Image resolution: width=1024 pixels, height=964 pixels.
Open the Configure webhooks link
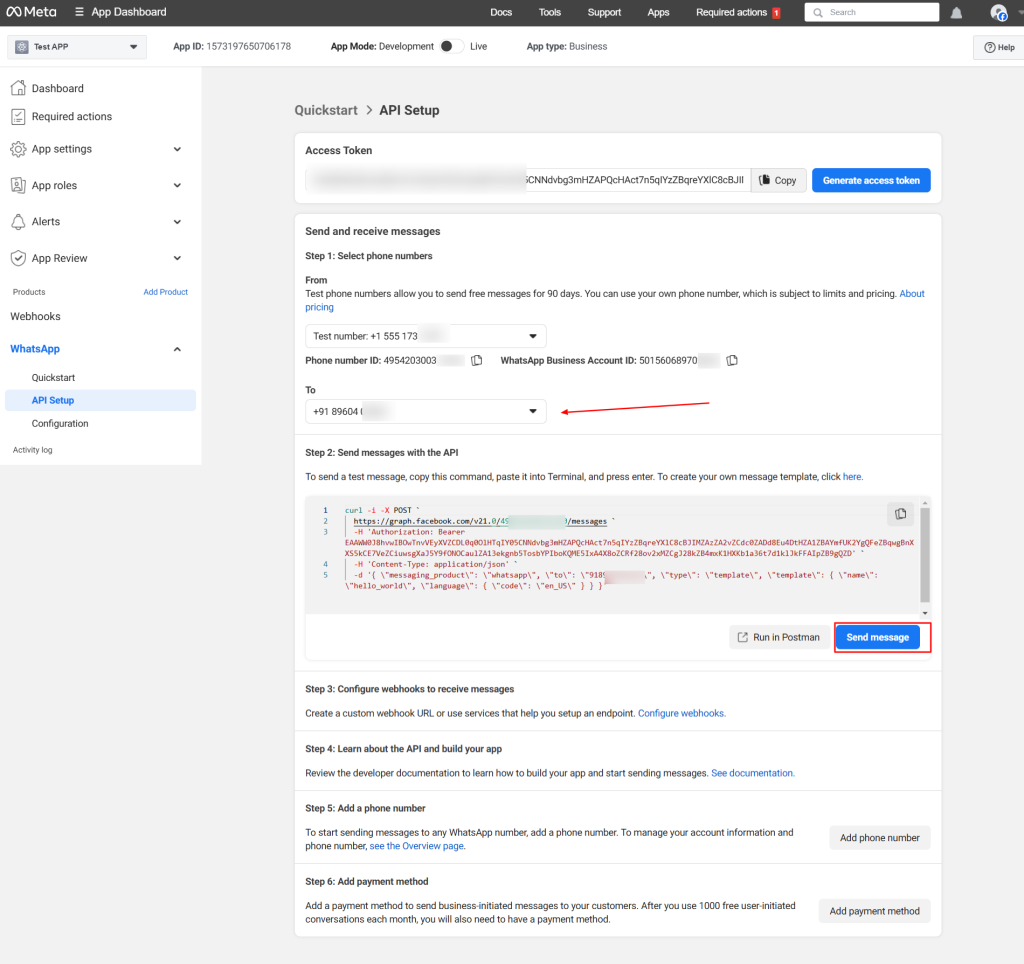[x=682, y=713]
